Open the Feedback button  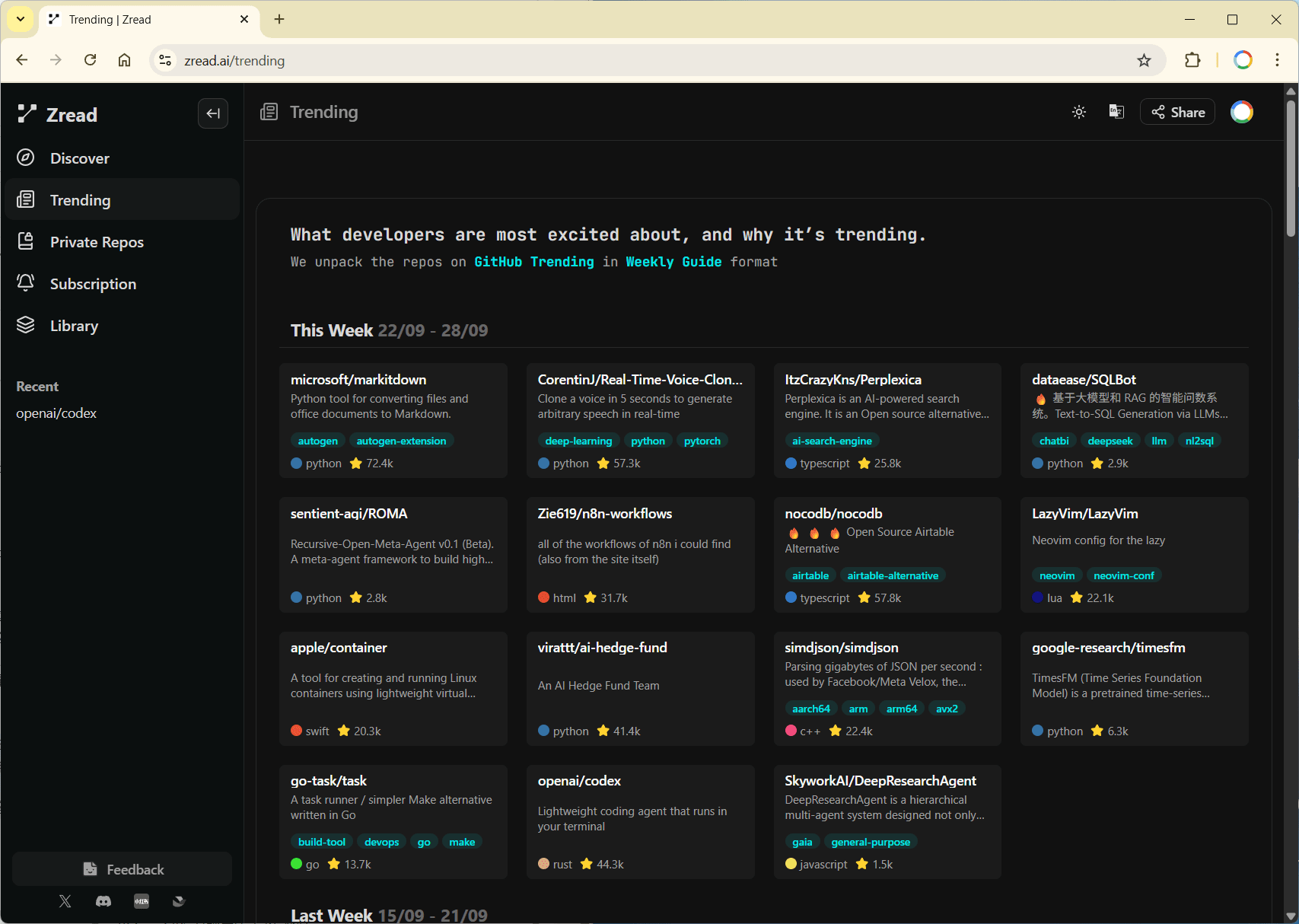(x=123, y=869)
